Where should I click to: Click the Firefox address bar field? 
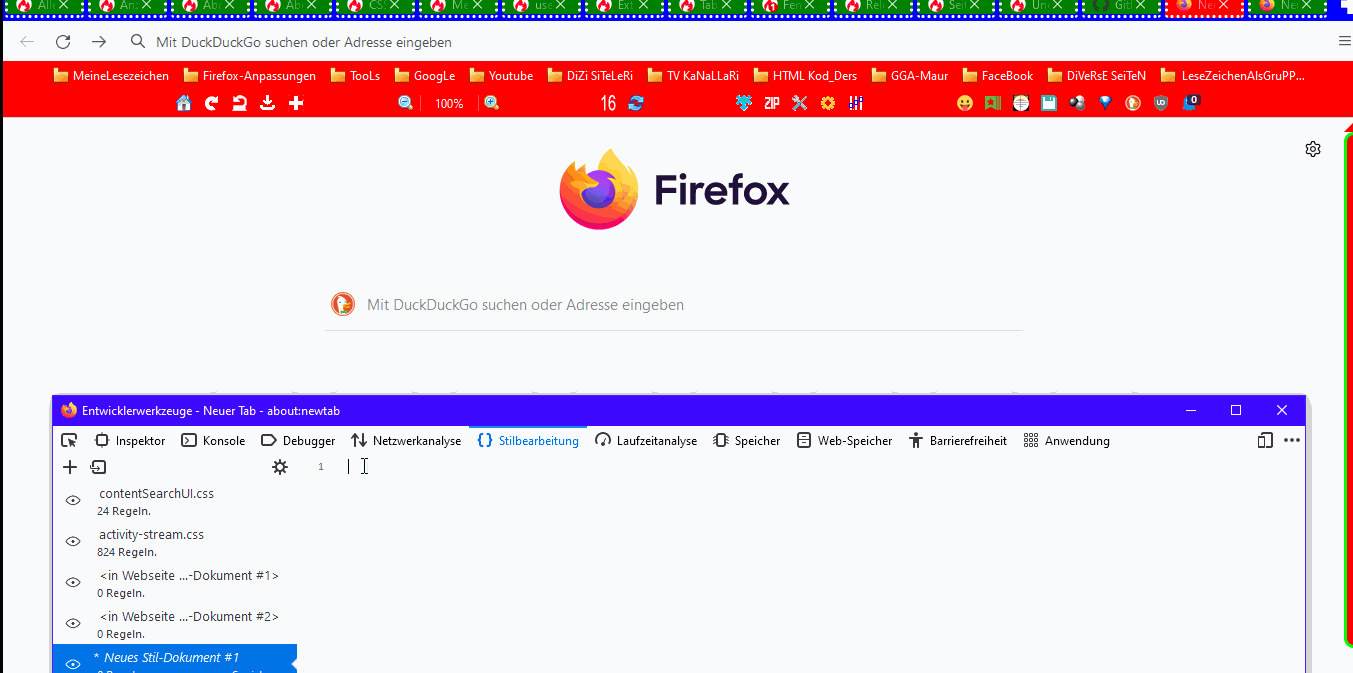[x=725, y=42]
